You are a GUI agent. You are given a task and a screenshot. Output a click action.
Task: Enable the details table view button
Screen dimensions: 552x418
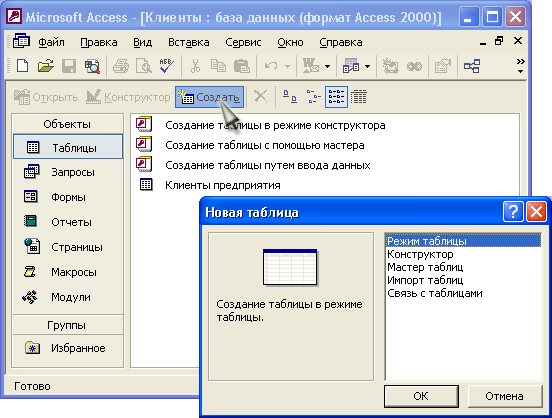pos(359,97)
